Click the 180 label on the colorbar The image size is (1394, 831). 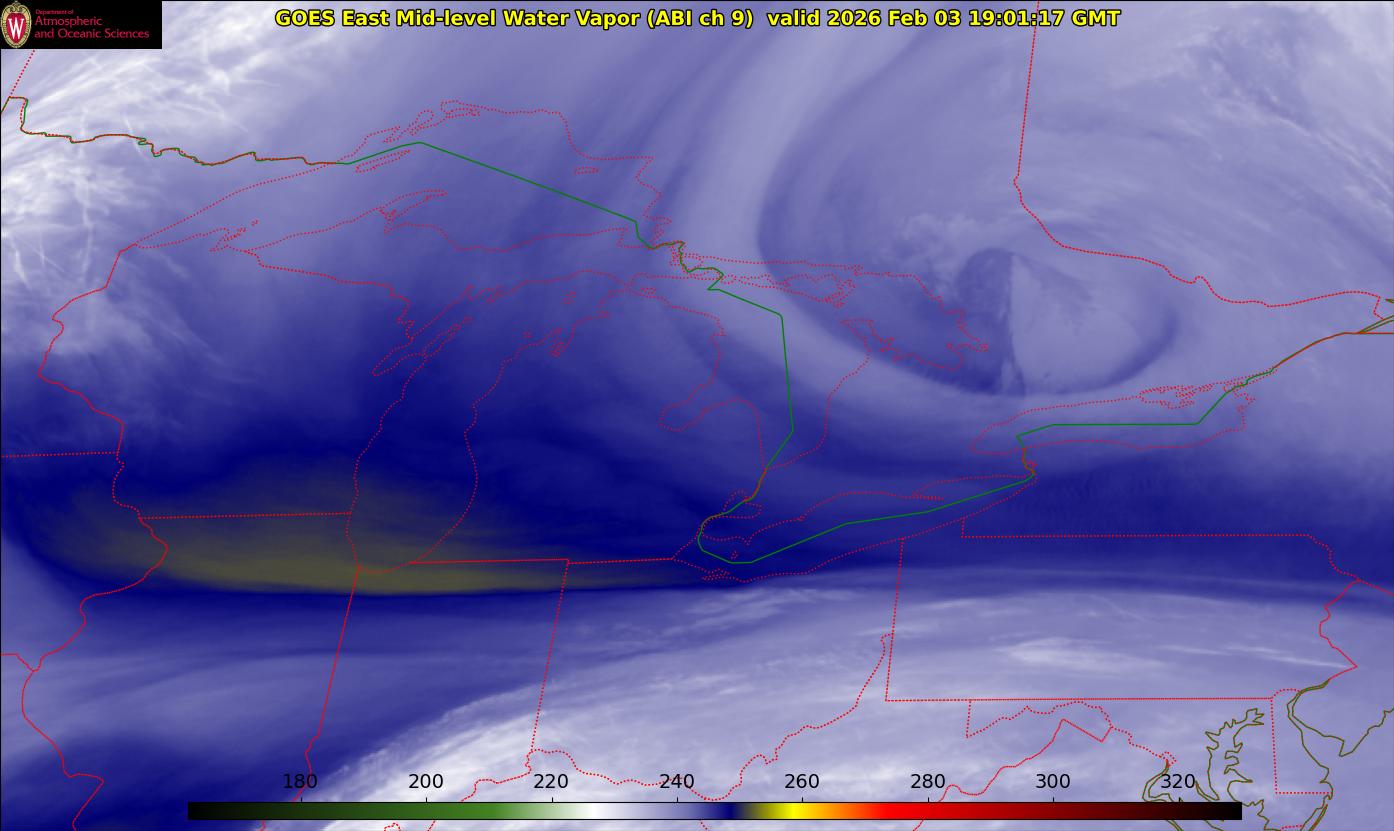[300, 782]
